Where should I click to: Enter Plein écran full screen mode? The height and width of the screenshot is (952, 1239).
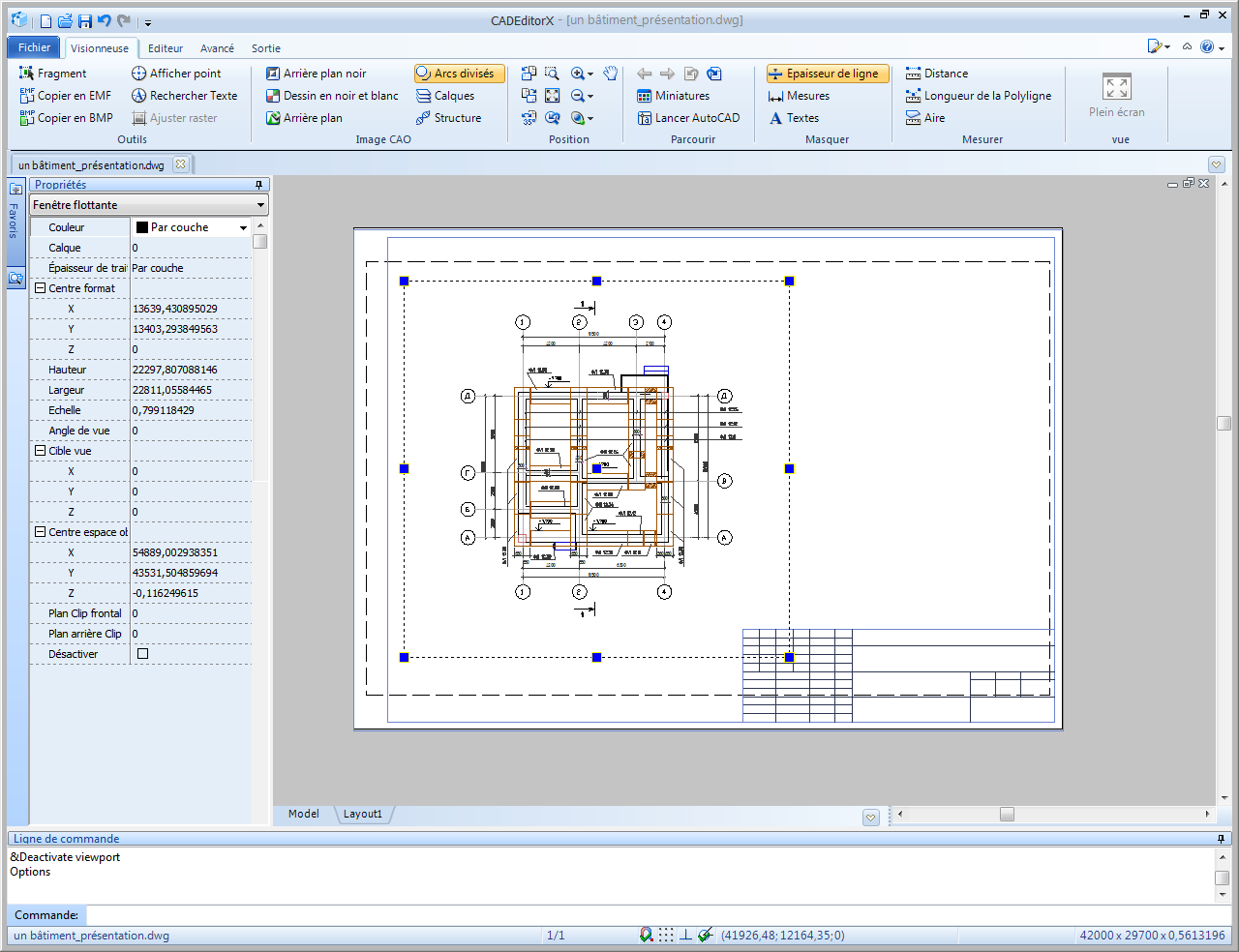coord(1116,96)
